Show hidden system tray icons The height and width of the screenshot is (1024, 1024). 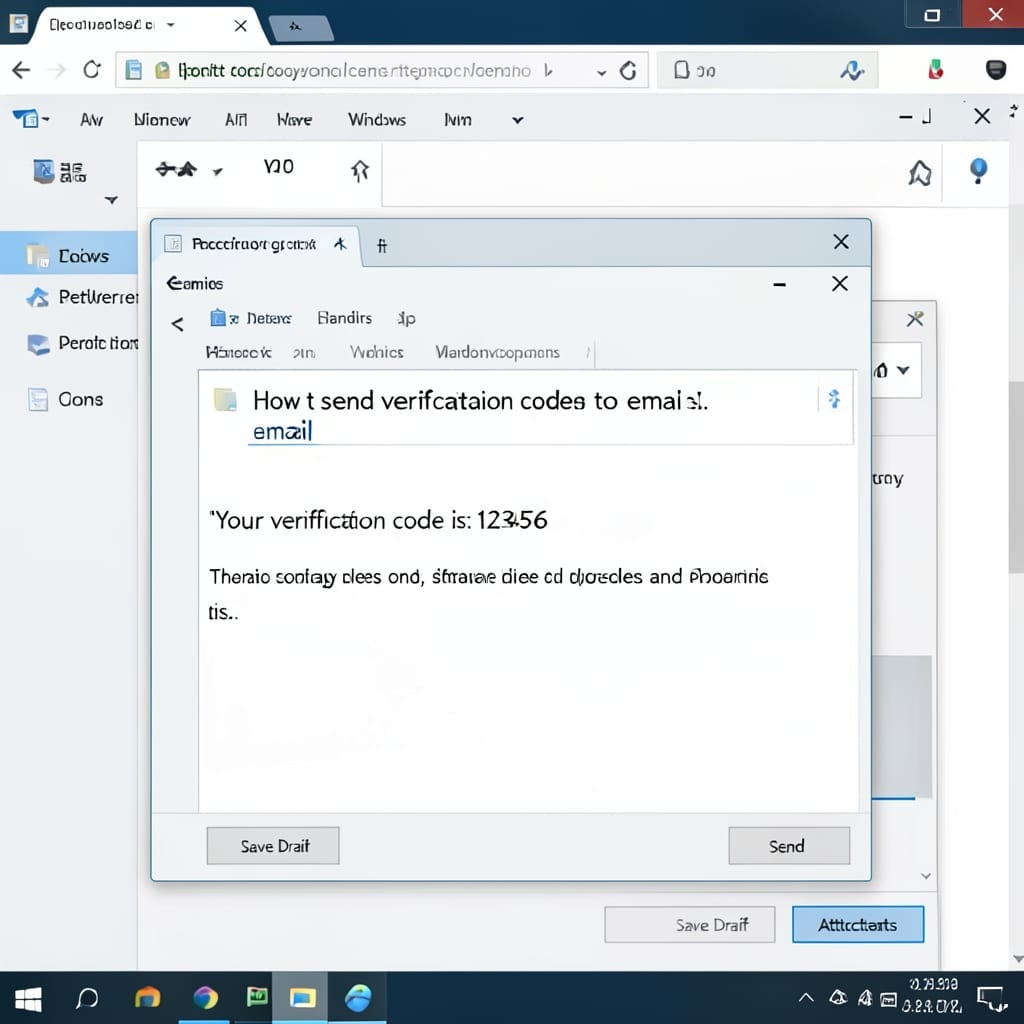click(807, 997)
